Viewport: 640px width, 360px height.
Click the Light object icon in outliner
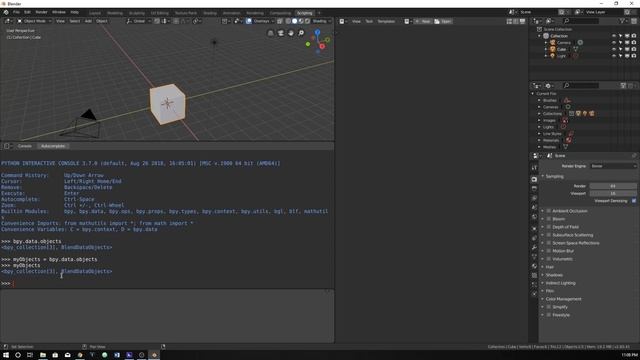pyautogui.click(x=553, y=56)
